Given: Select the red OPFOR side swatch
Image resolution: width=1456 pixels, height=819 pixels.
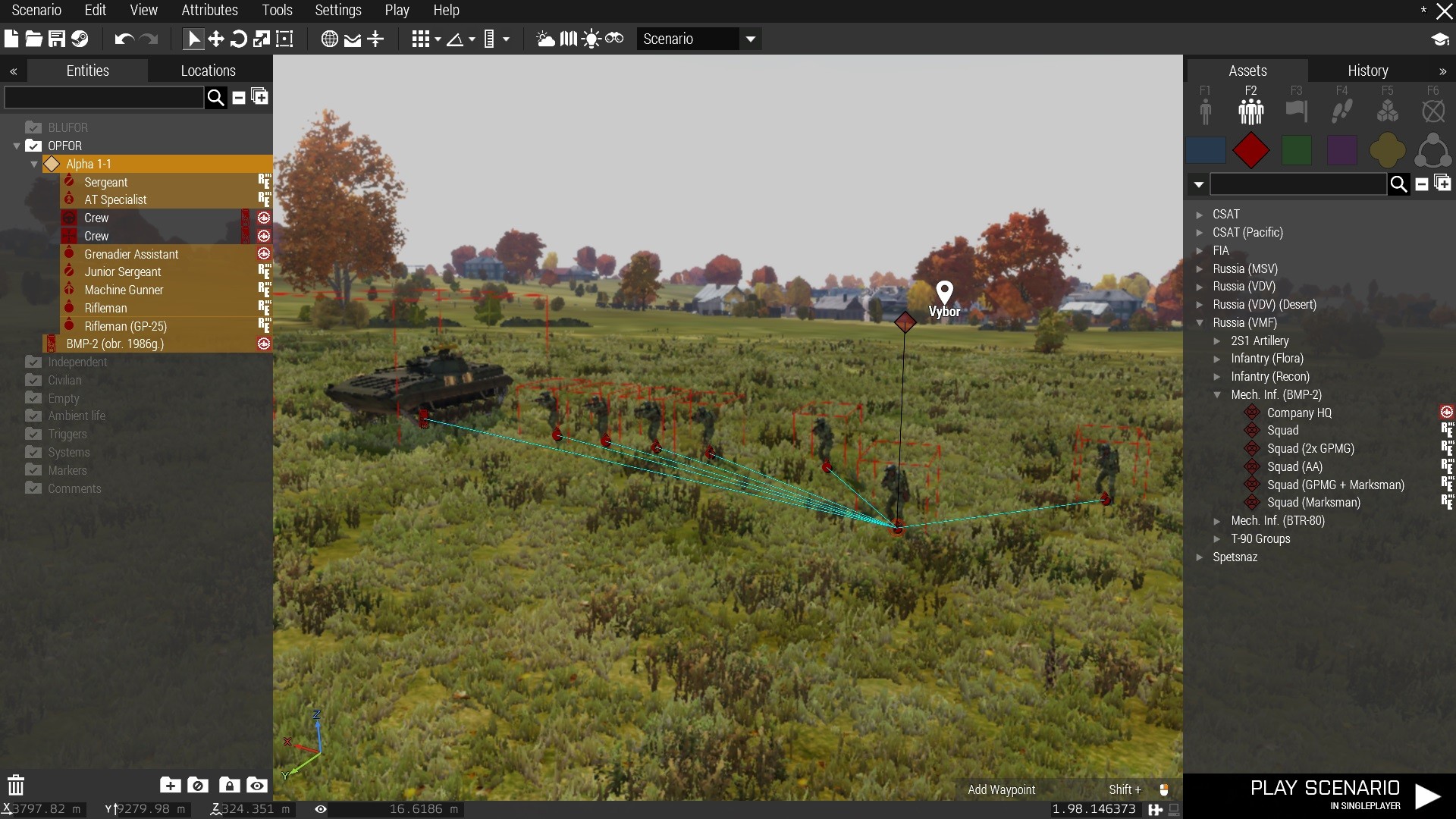Looking at the screenshot, I should point(1250,150).
